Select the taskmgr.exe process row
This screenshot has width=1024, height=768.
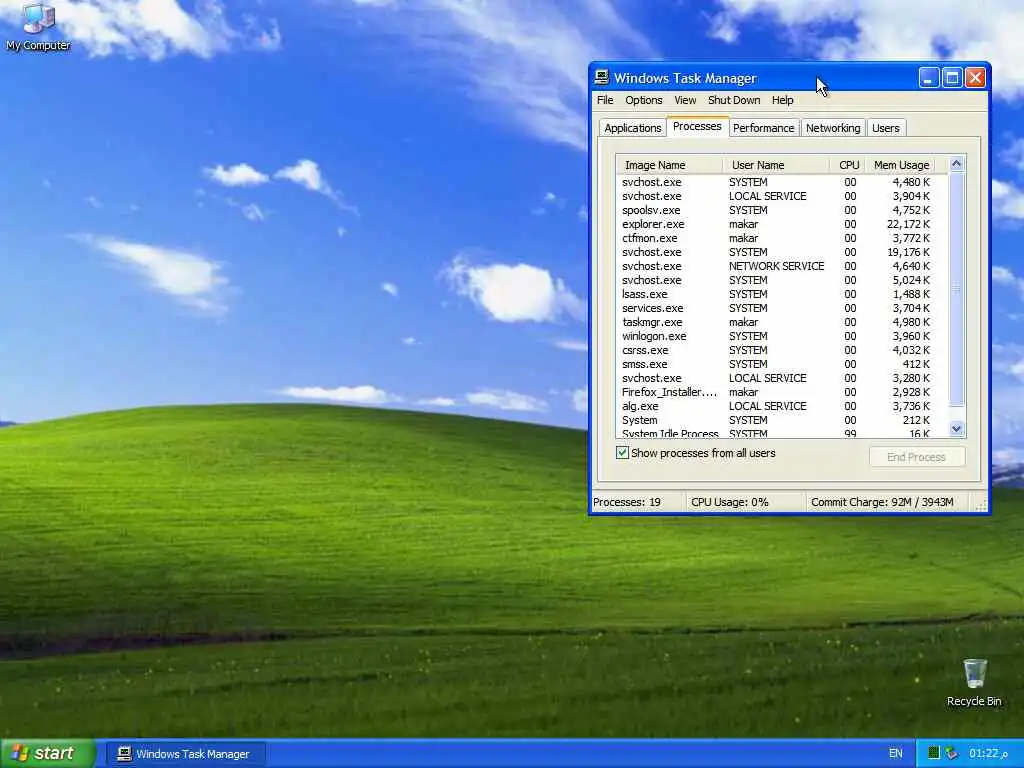click(x=776, y=322)
